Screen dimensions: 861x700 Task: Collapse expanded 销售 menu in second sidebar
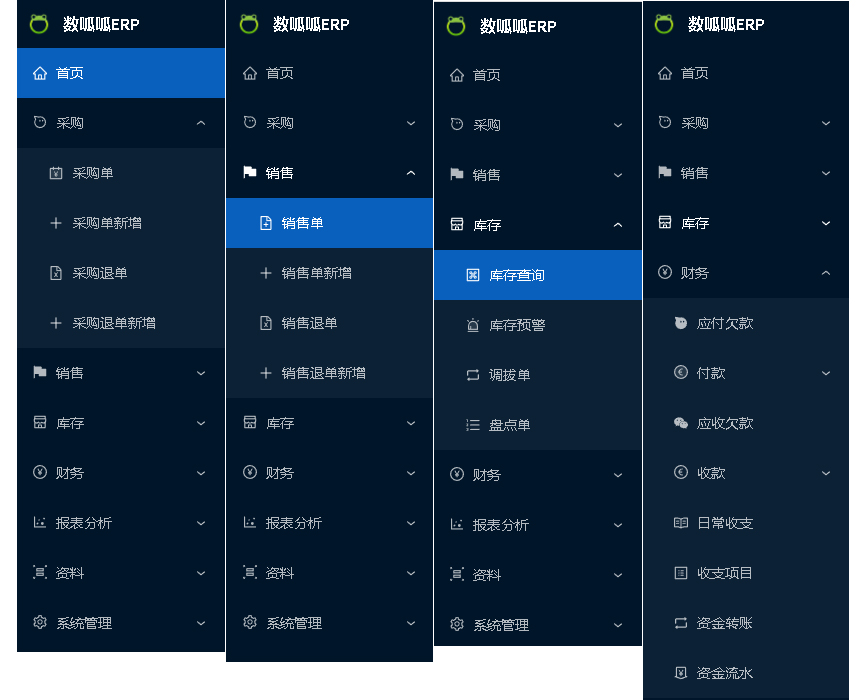pyautogui.click(x=411, y=173)
